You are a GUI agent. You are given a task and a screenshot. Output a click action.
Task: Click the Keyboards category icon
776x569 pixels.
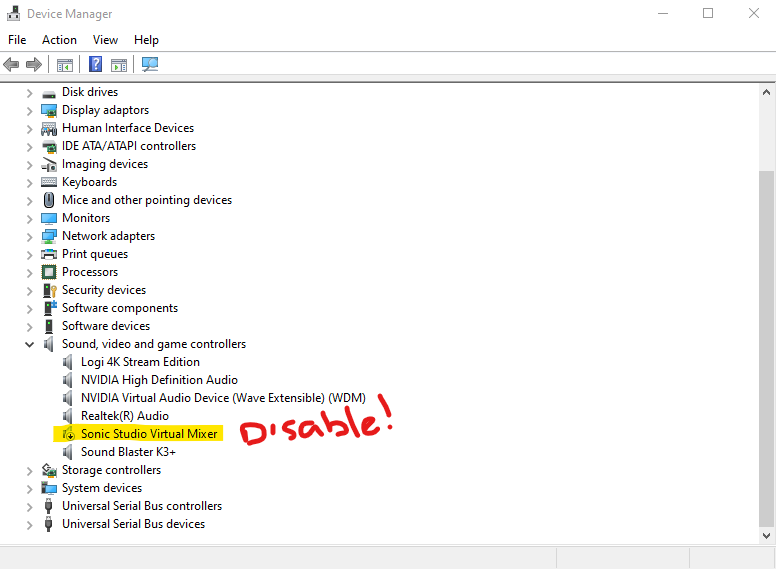[49, 182]
